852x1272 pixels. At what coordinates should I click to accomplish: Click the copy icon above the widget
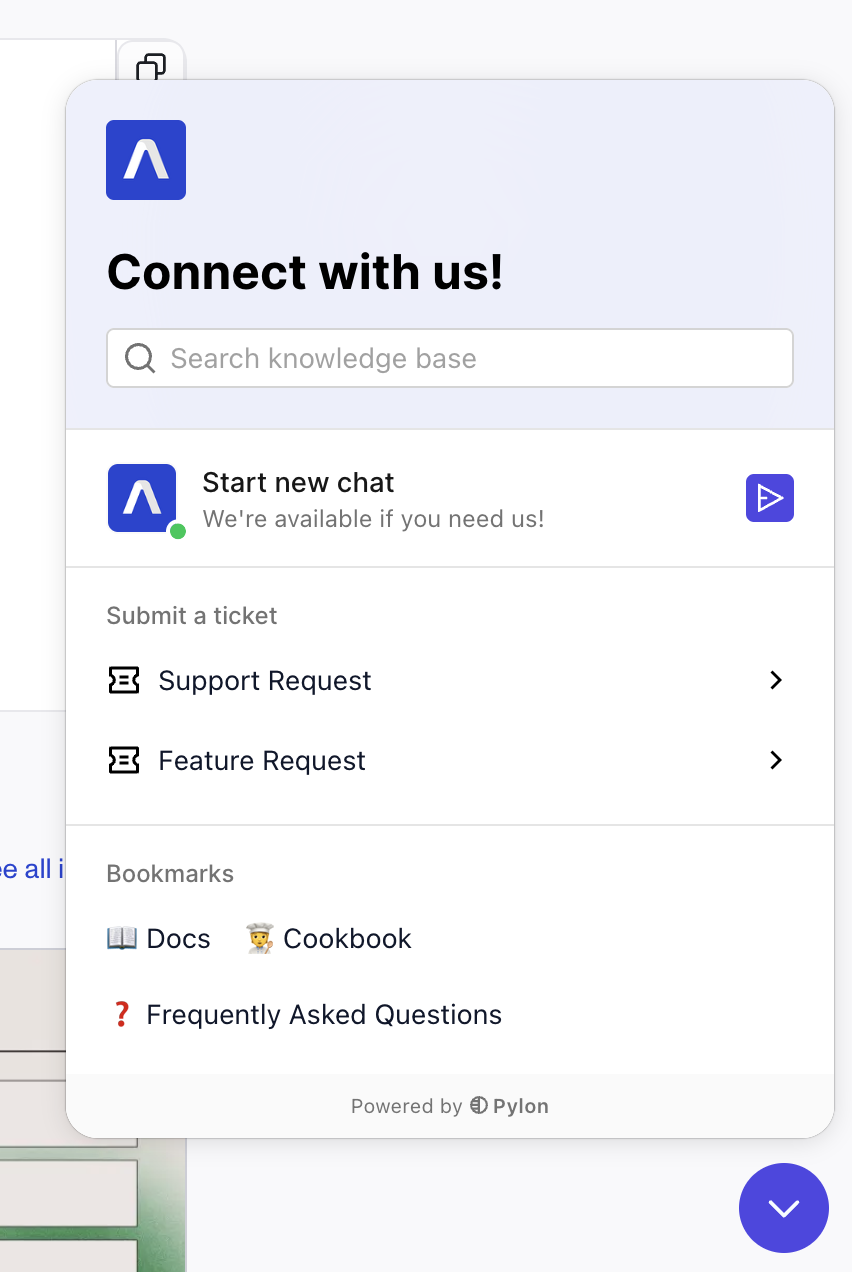click(x=151, y=67)
